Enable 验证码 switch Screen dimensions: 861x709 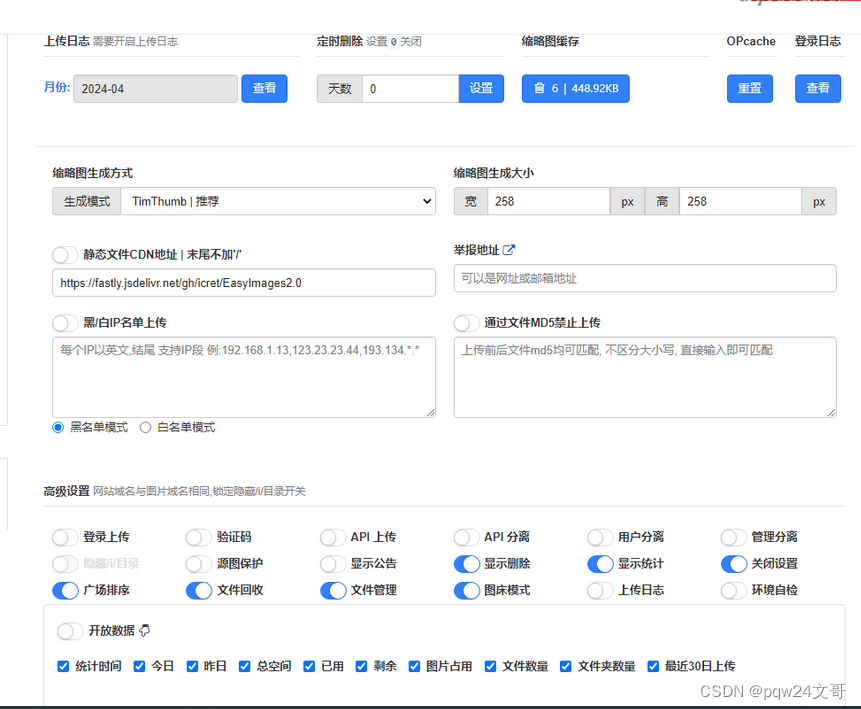tap(199, 537)
